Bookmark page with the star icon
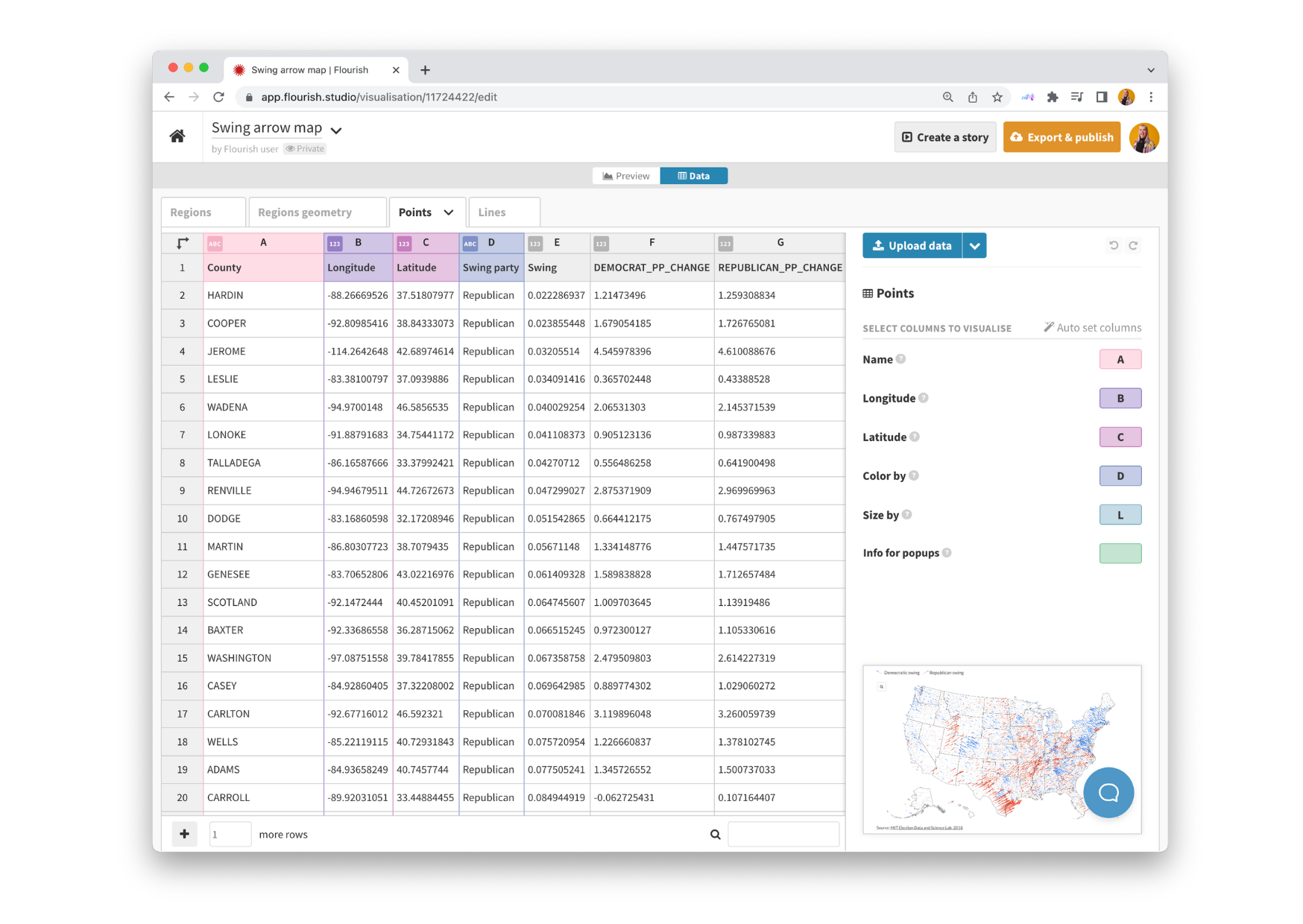The height and width of the screenshot is (924, 1303). (997, 97)
